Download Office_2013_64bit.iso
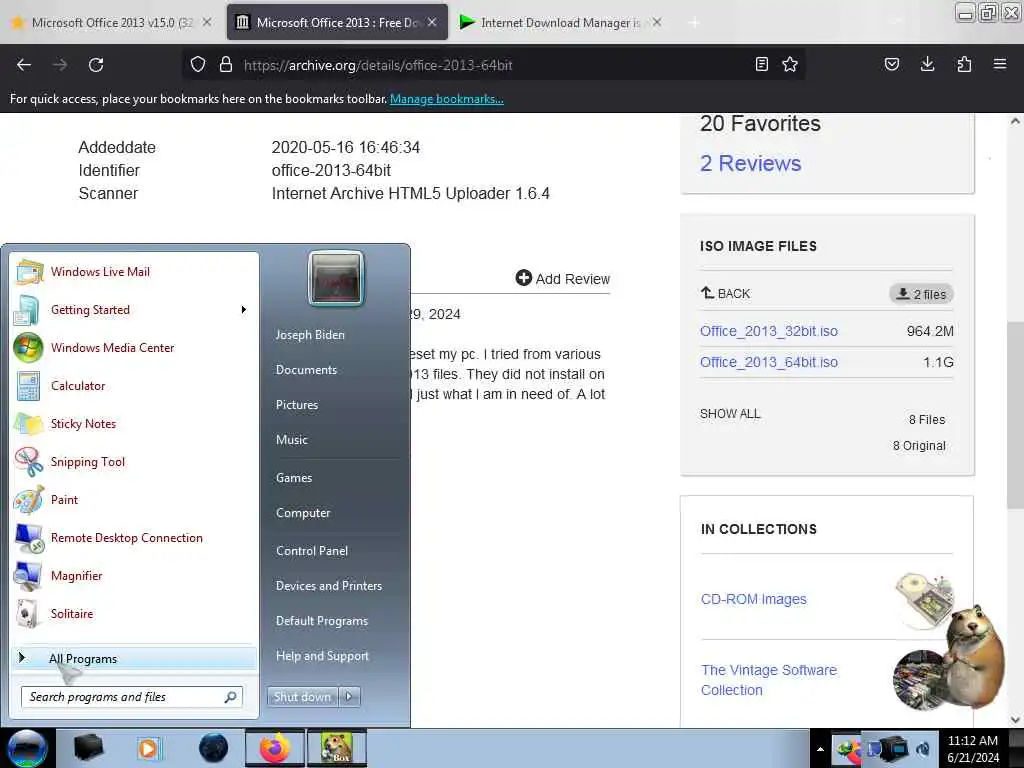 point(769,362)
